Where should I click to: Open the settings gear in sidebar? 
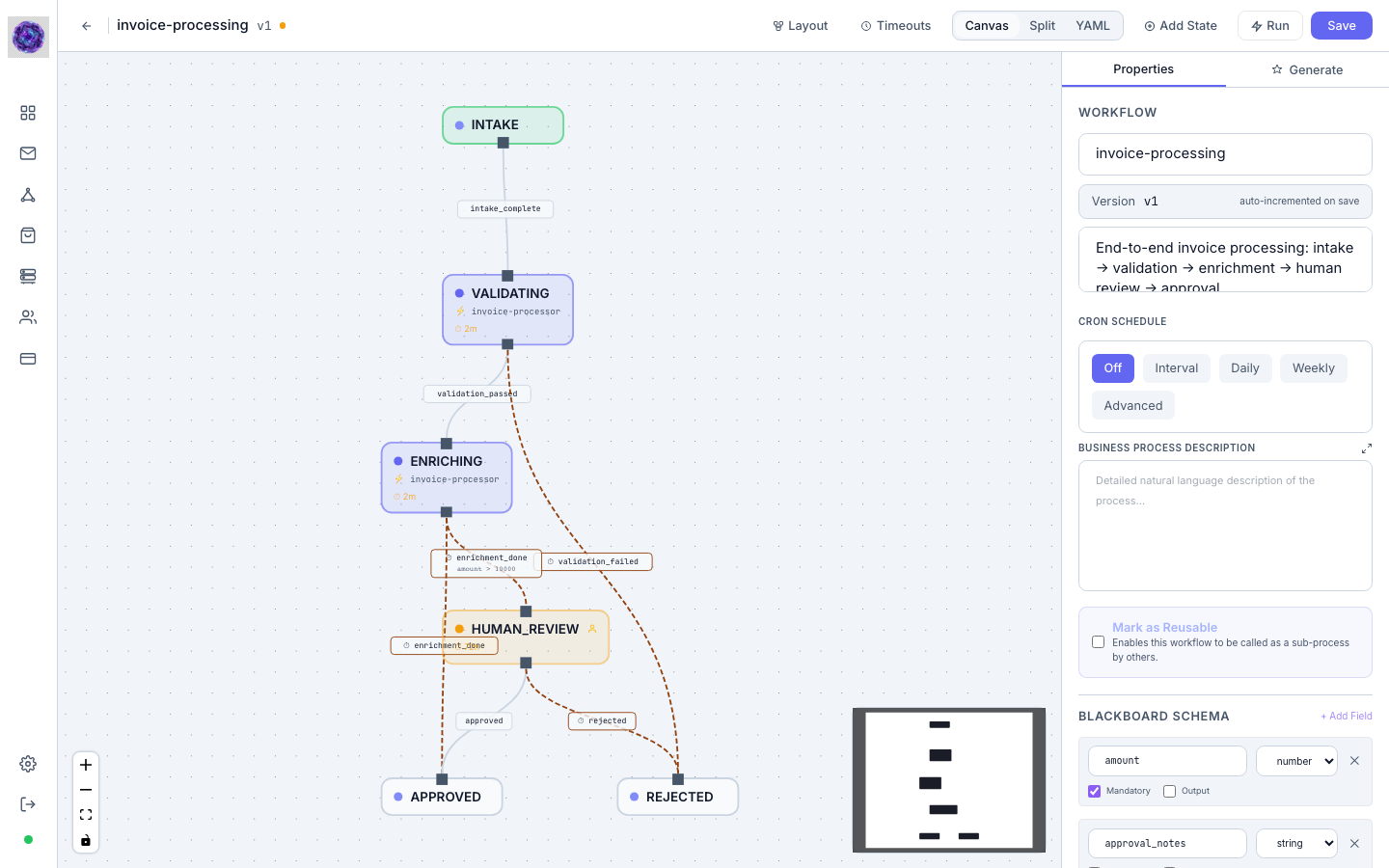click(x=28, y=764)
